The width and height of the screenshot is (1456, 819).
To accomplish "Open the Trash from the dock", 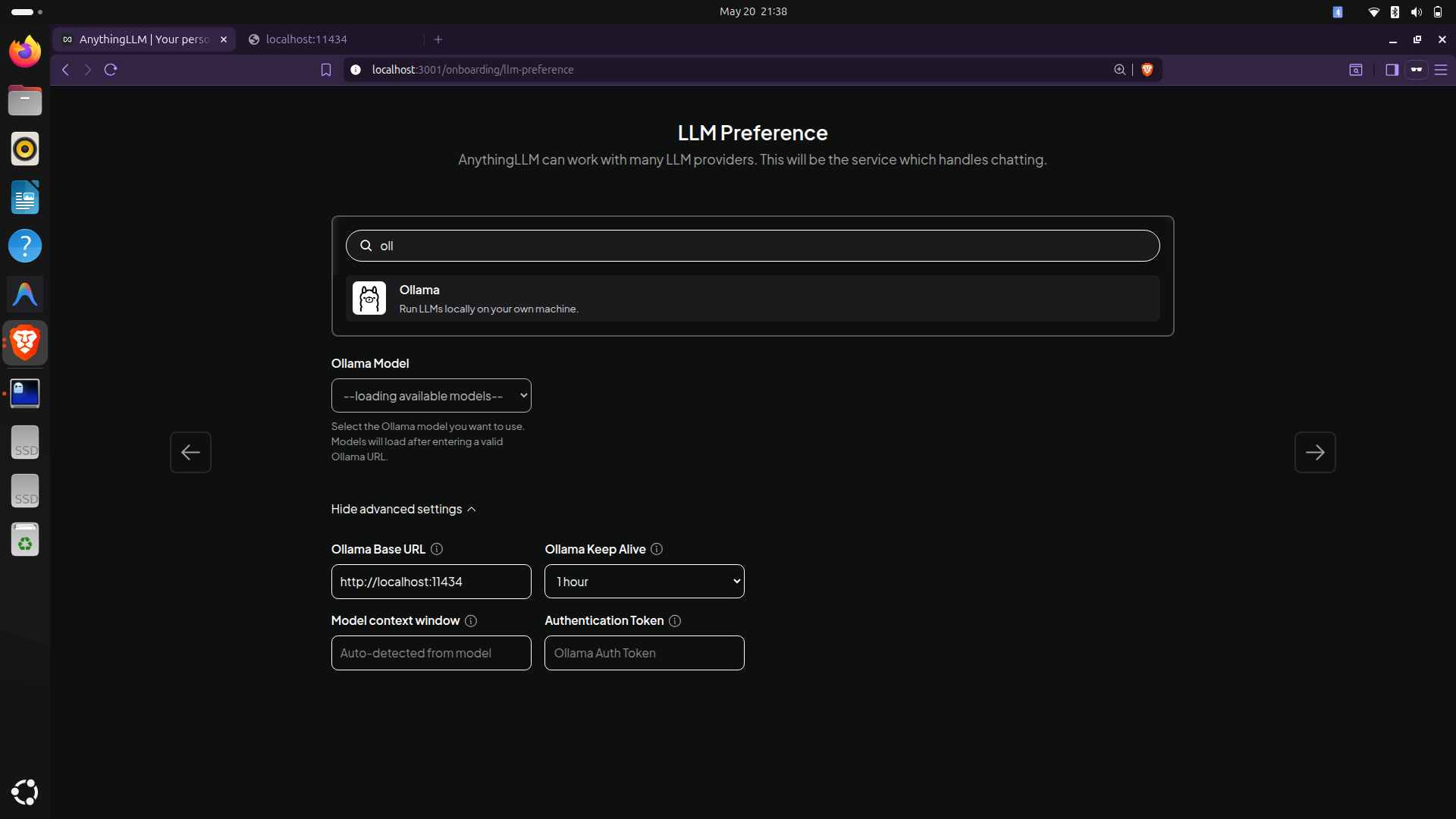I will [x=25, y=540].
